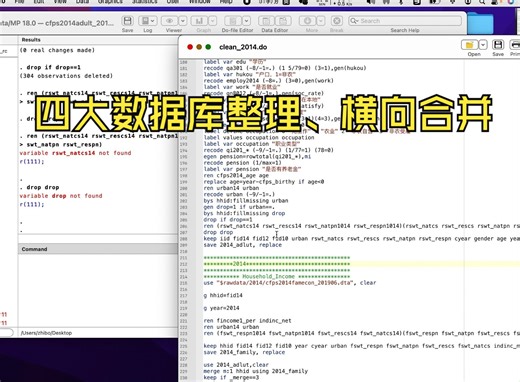
Task: Click the Command panel header
Action: (x=34, y=249)
